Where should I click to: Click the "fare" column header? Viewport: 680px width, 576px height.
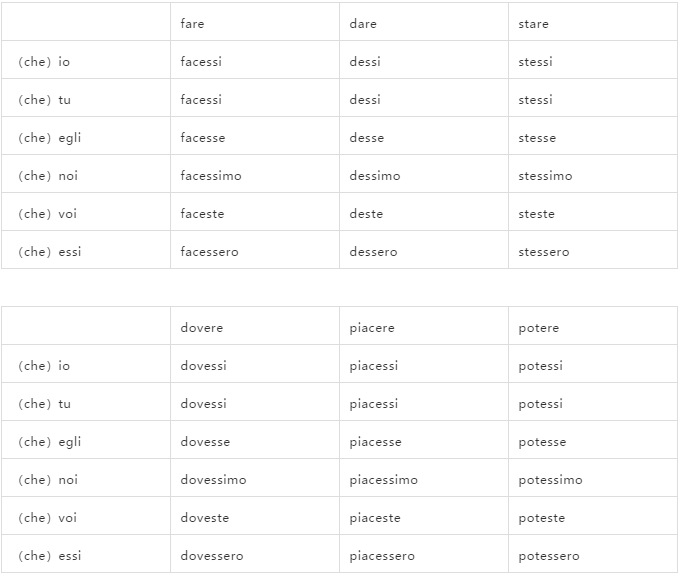(x=192, y=24)
